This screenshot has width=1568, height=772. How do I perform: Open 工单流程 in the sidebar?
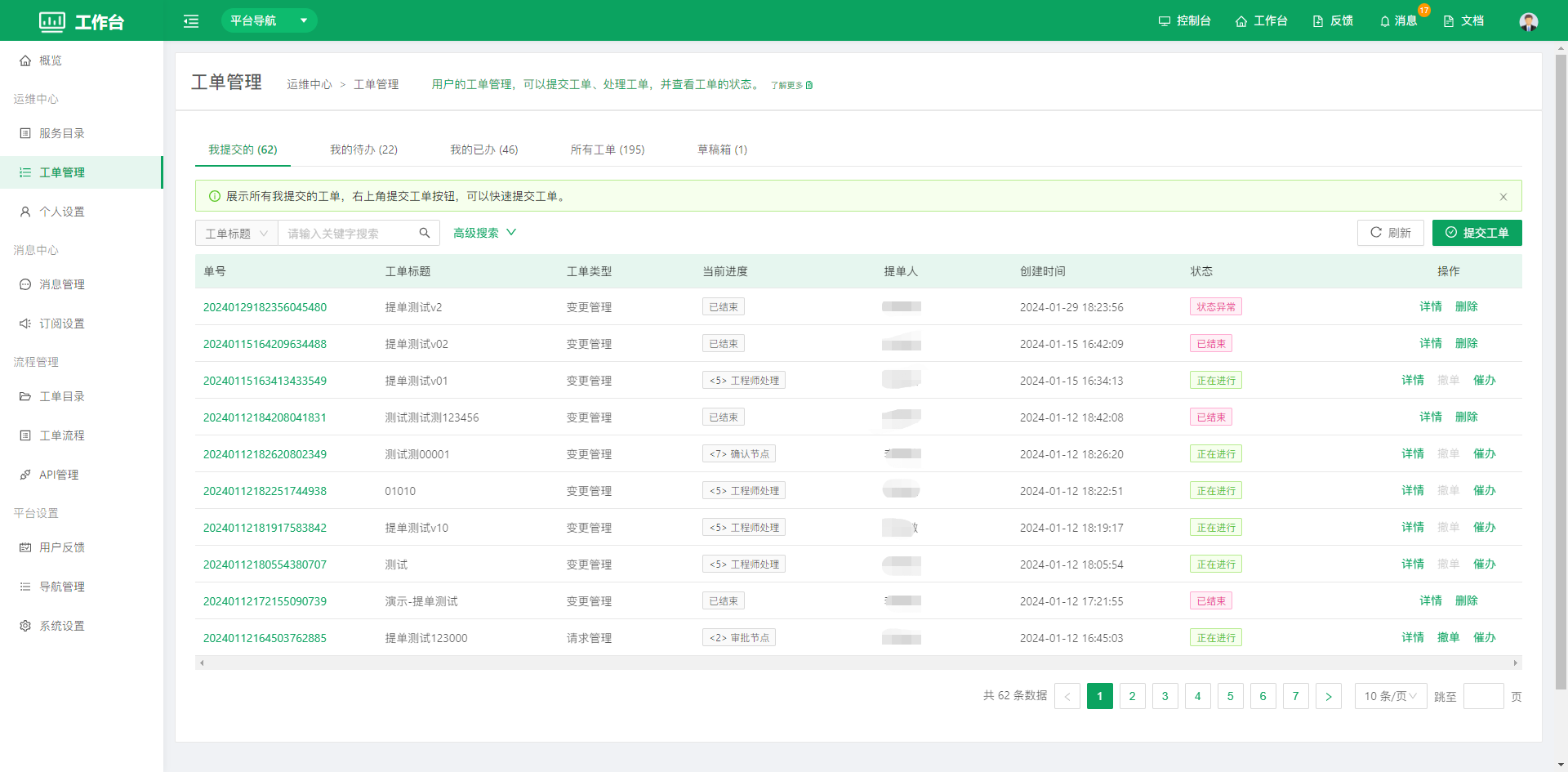tap(82, 435)
